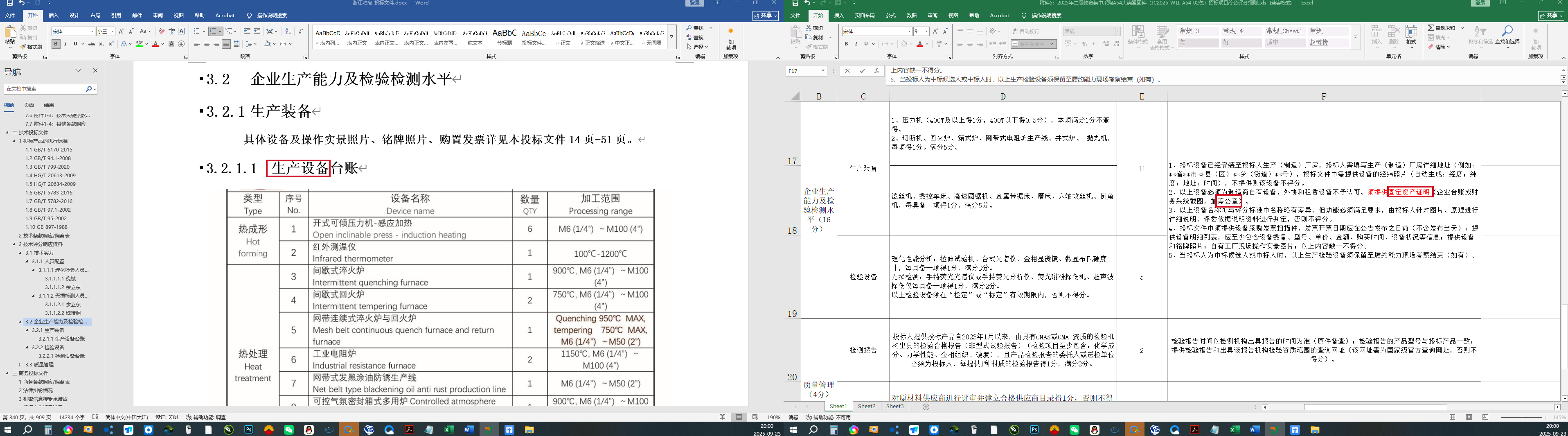Set the Word font color (red A)
The image size is (1568, 436).
[155, 44]
